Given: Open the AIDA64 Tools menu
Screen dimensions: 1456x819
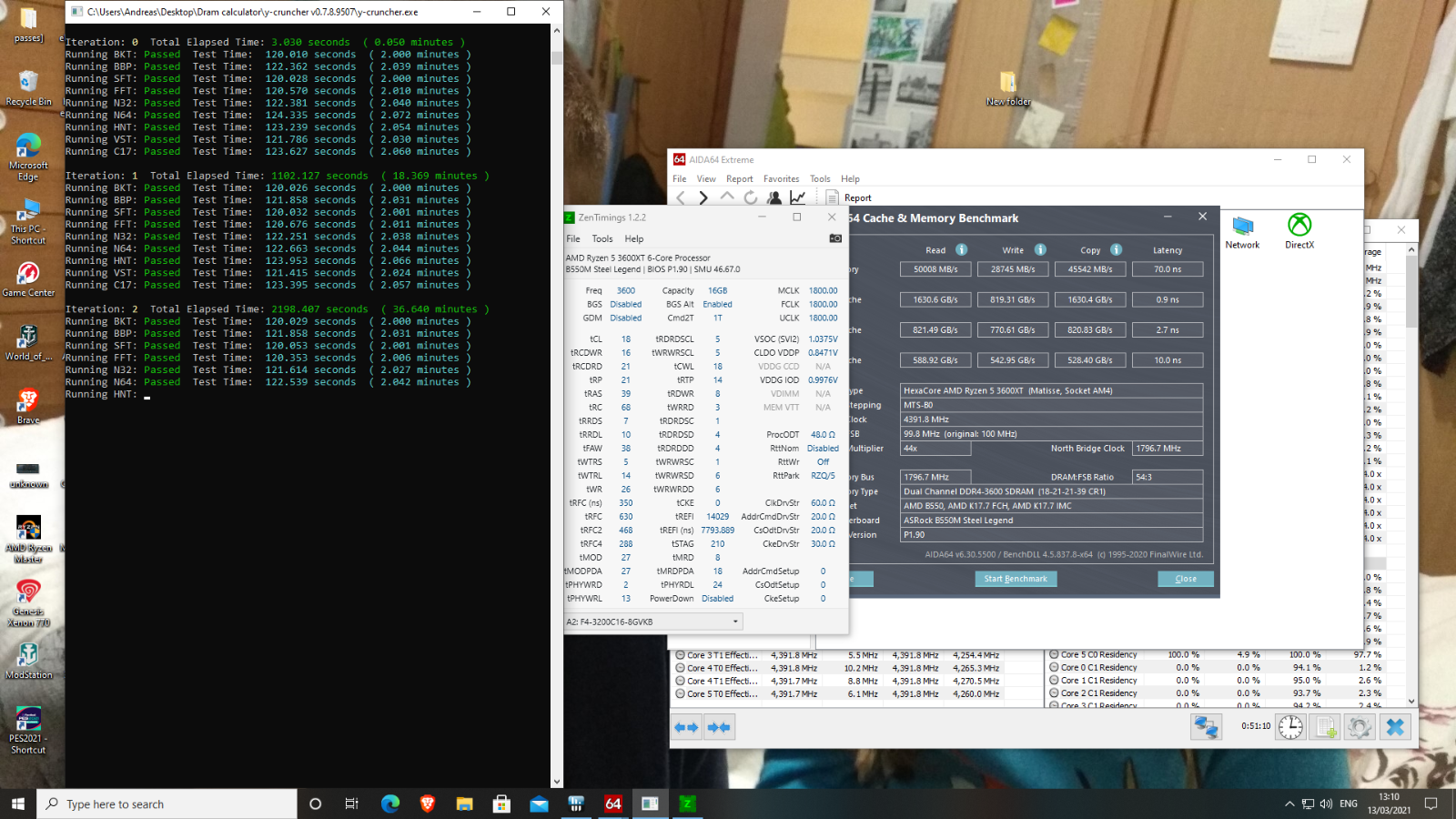Looking at the screenshot, I should [x=820, y=178].
